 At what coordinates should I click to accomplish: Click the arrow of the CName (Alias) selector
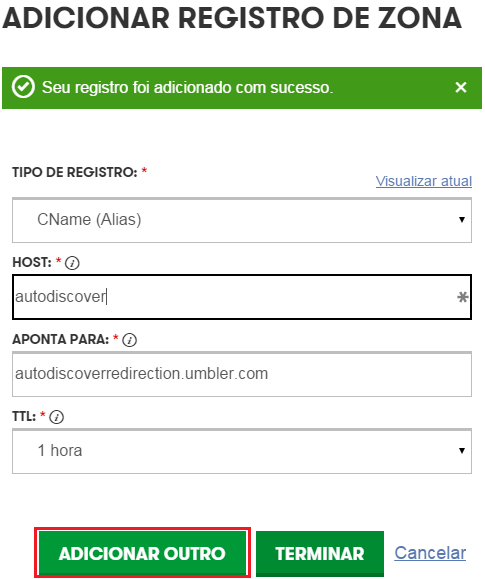(461, 220)
